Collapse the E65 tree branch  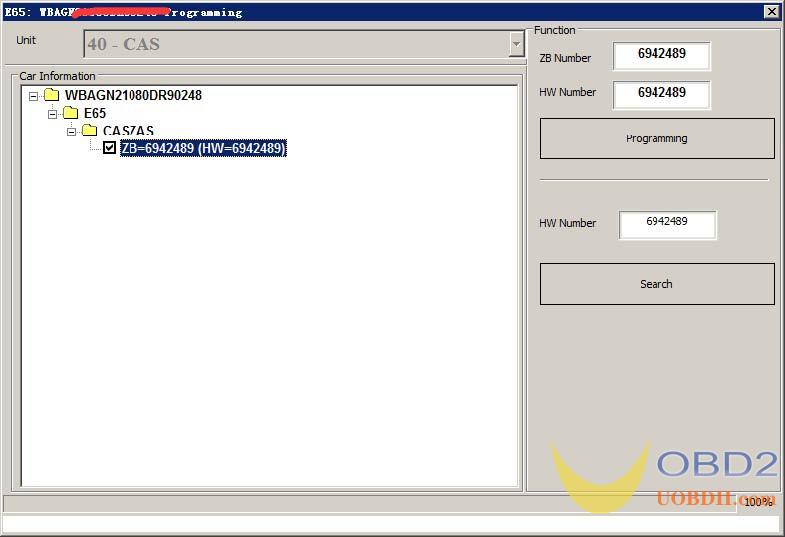point(53,114)
